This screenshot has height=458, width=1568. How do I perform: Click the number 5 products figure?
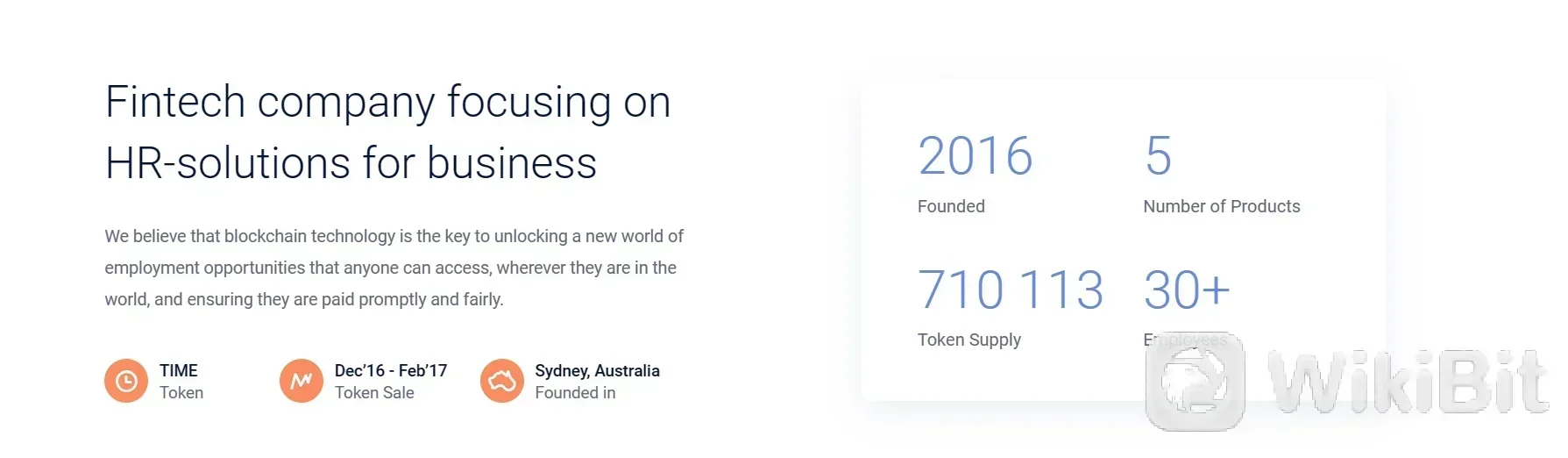[x=1158, y=156]
